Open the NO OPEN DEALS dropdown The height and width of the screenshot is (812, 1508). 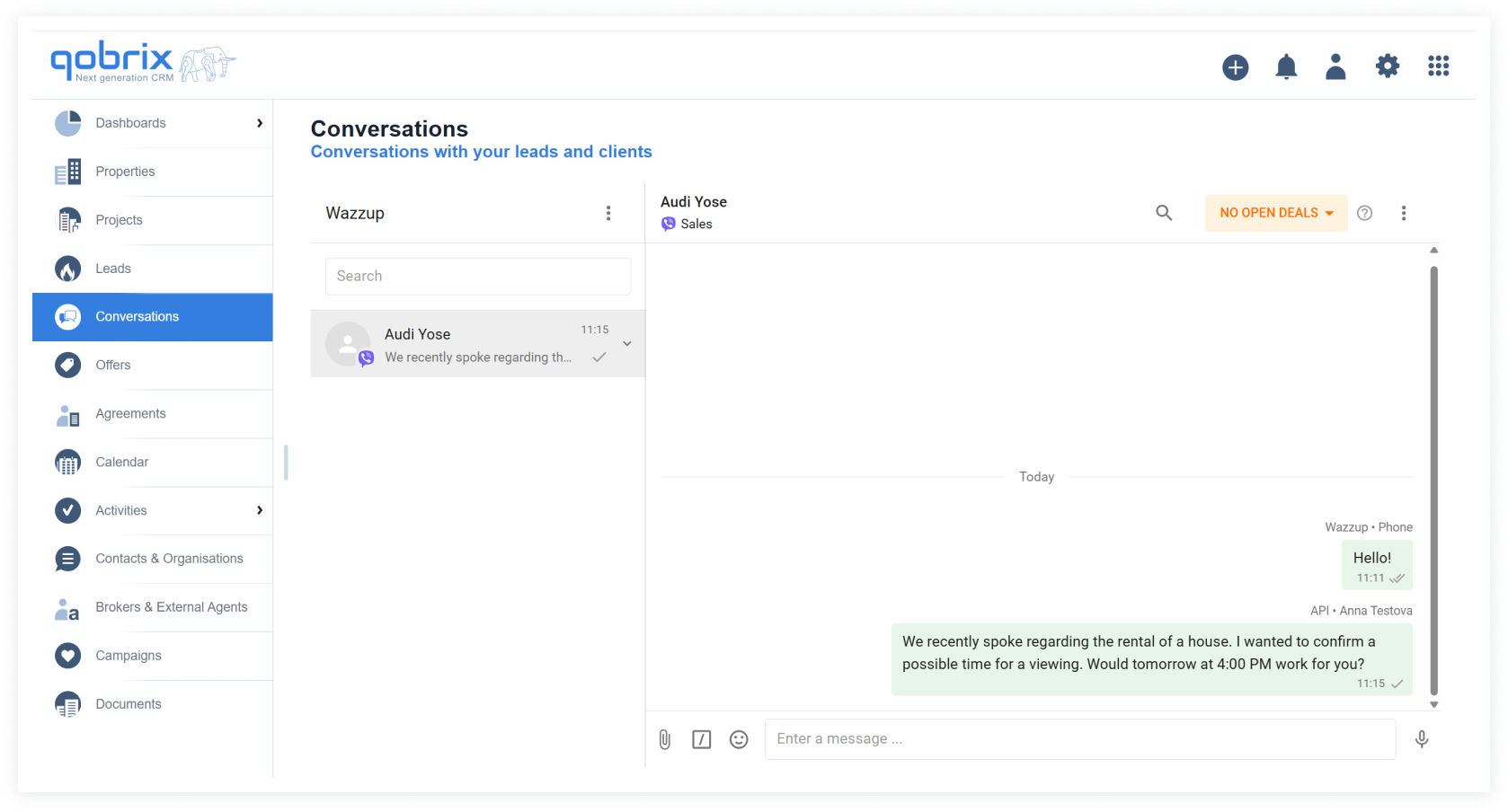pyautogui.click(x=1276, y=213)
